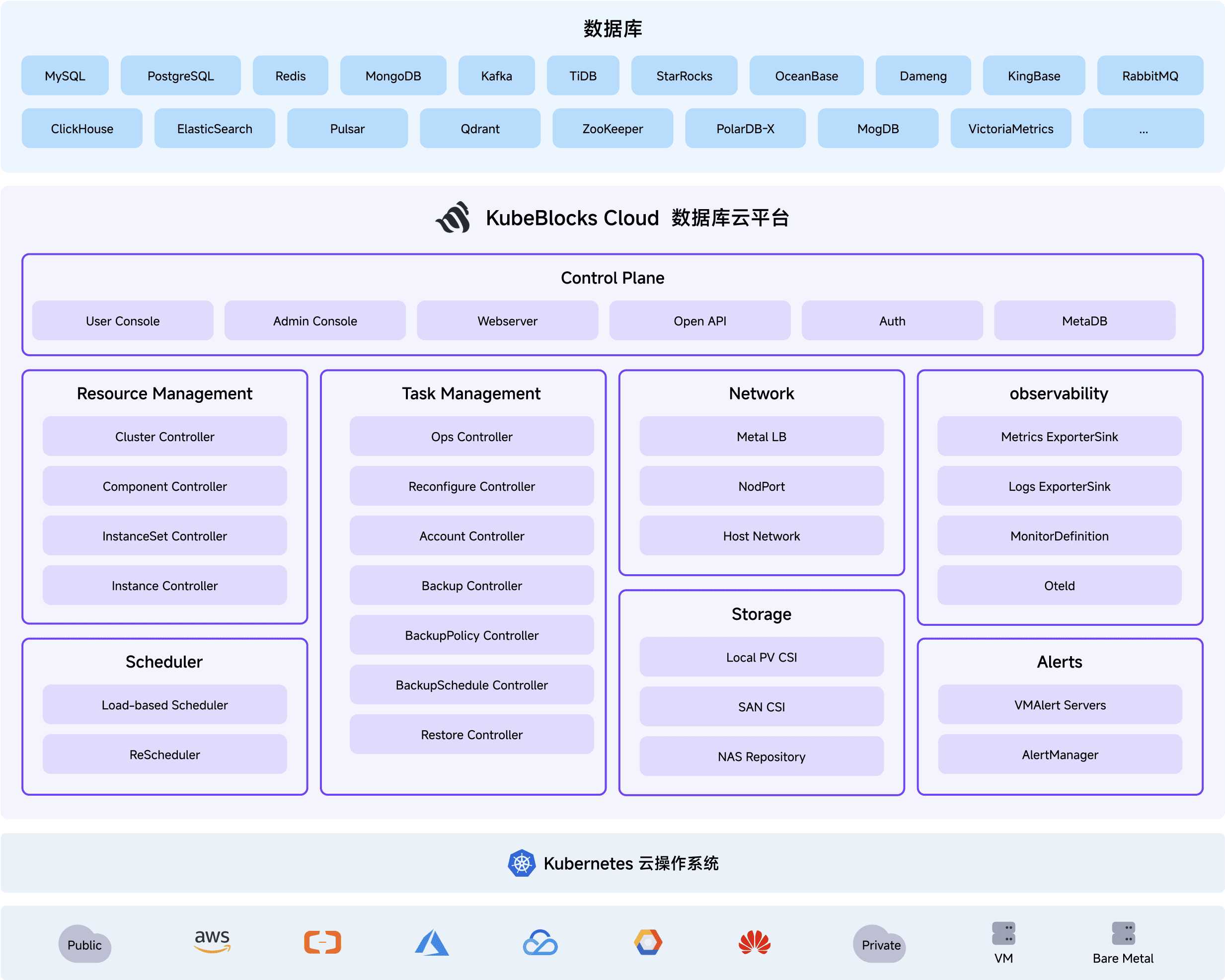This screenshot has height=980, width=1225.
Task: Click the Host Network box
Action: click(x=762, y=536)
